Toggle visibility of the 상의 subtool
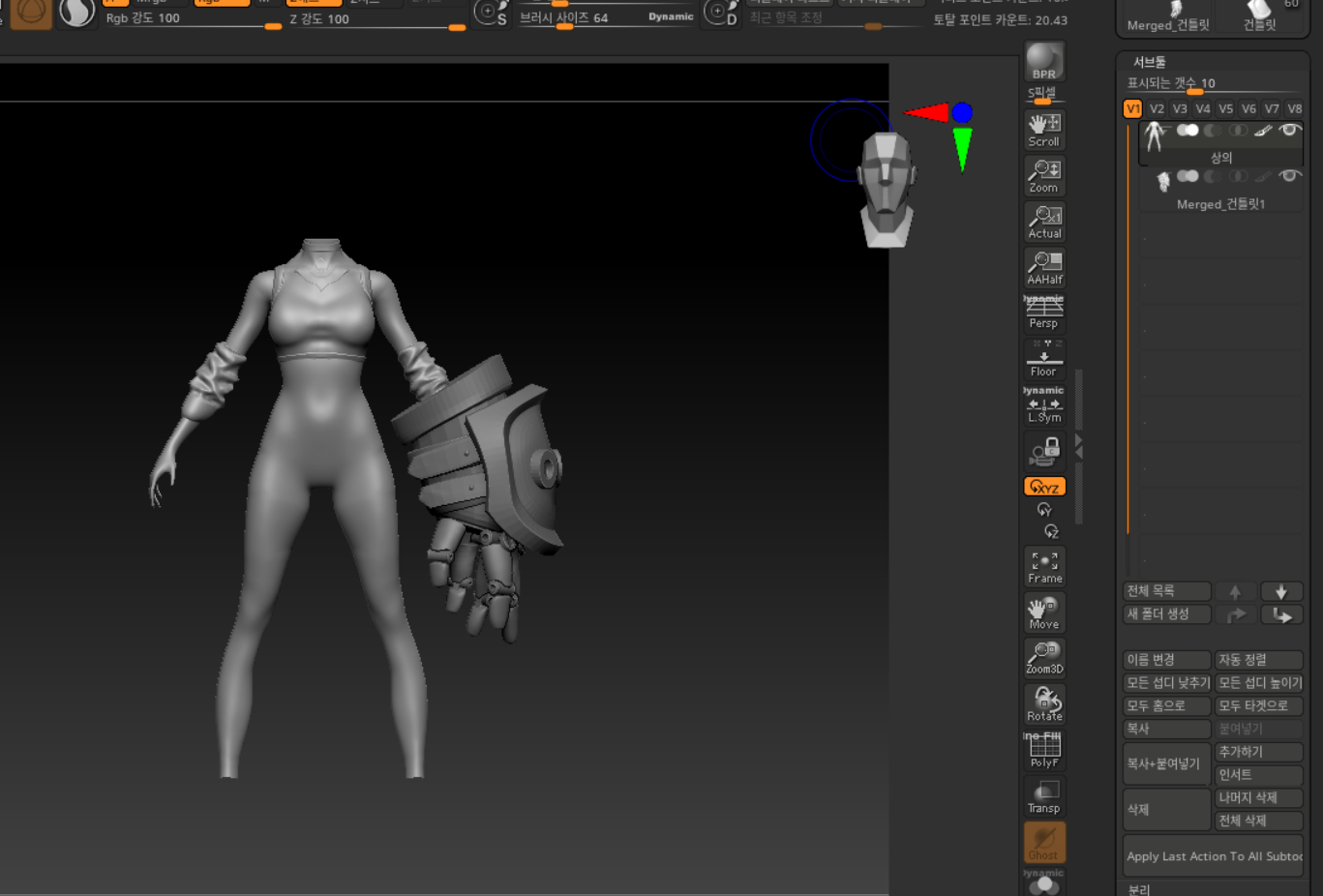The width and height of the screenshot is (1323, 896). [x=1289, y=130]
